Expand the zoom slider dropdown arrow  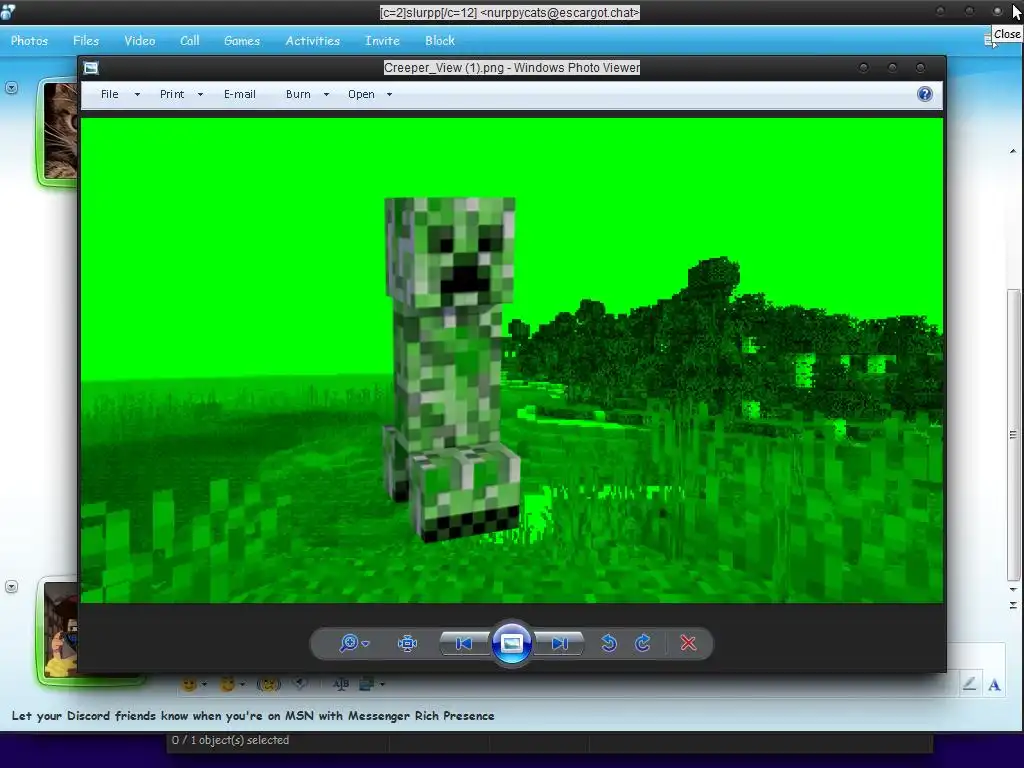[366, 644]
